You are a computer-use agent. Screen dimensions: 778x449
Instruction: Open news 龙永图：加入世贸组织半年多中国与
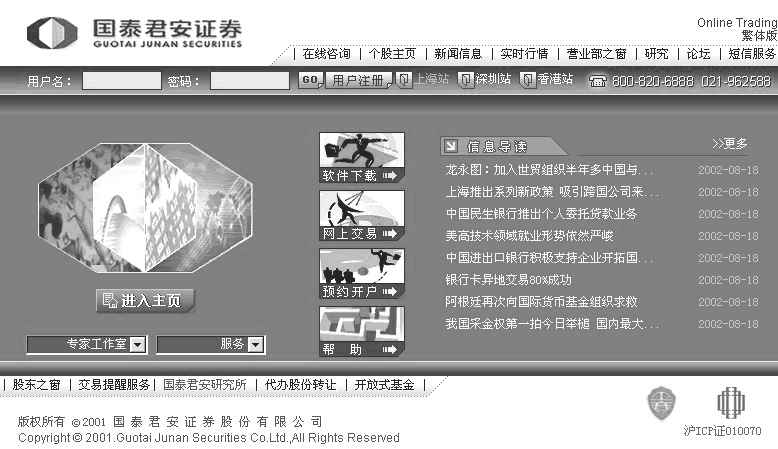pyautogui.click(x=549, y=170)
